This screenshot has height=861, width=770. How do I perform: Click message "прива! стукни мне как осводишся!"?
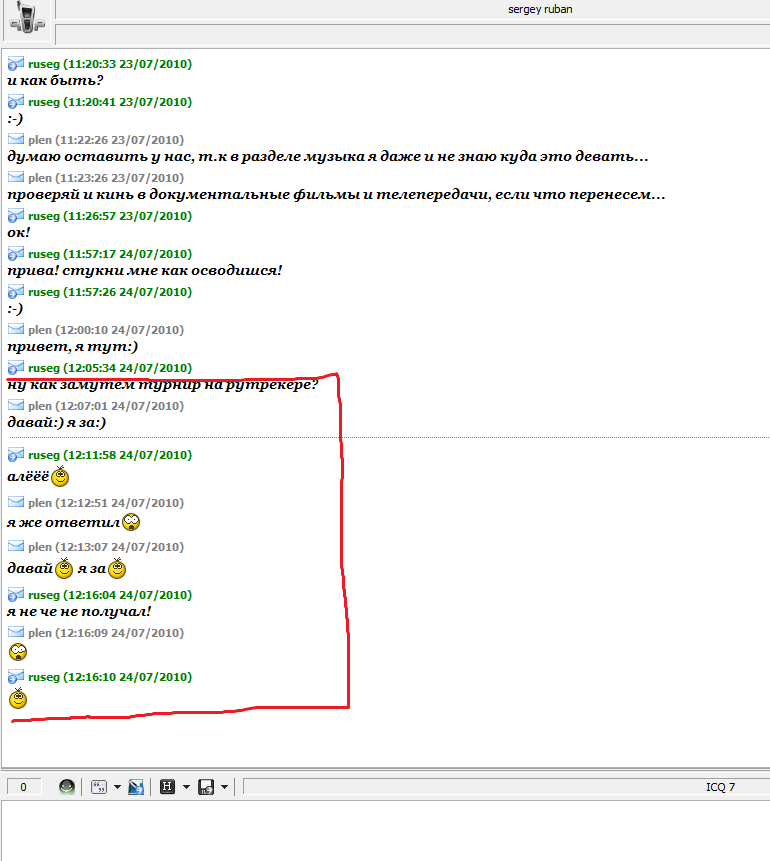coord(144,271)
